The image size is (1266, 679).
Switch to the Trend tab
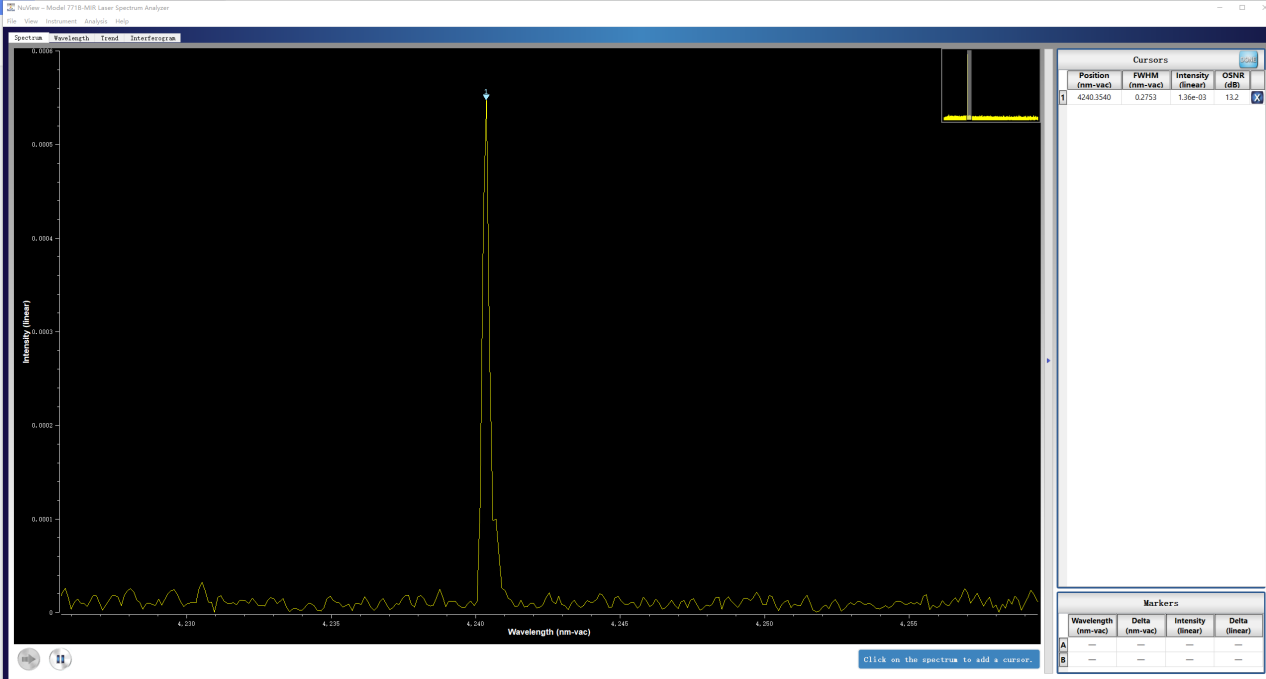coord(109,38)
